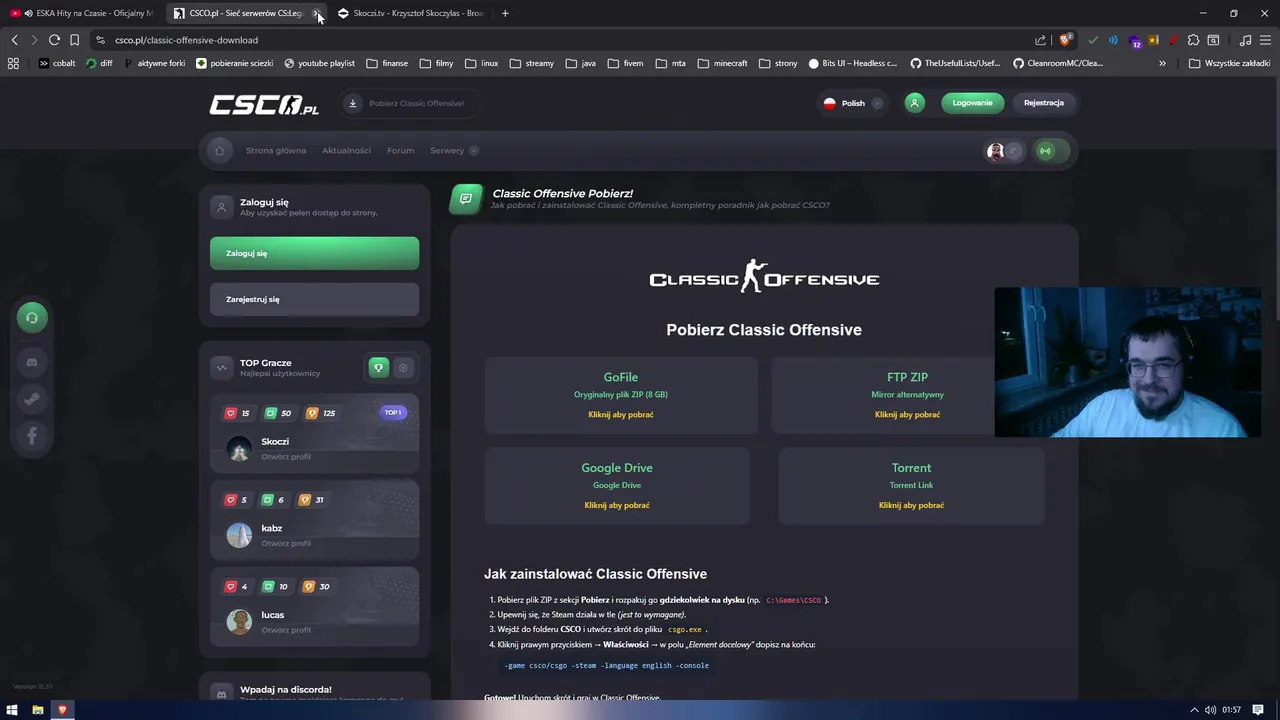Viewport: 1280px width, 720px height.
Task: Open the finanse bookmarks folder
Action: (x=386, y=63)
